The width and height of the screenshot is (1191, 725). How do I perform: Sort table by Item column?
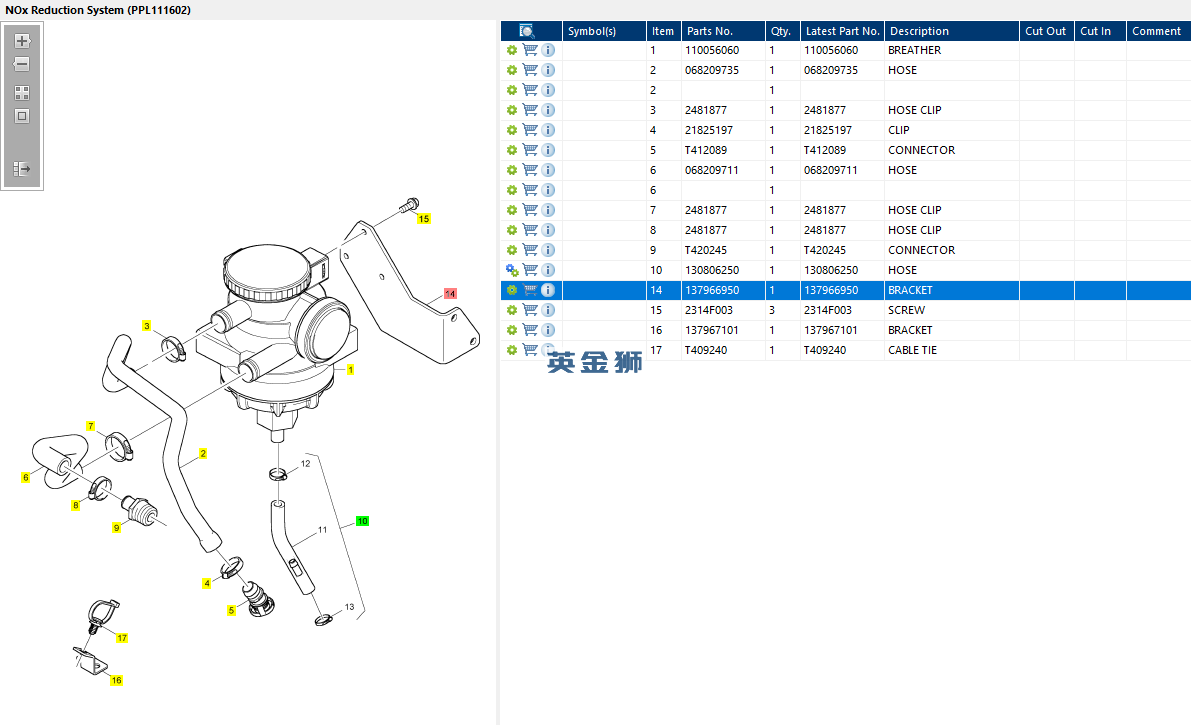pos(663,31)
